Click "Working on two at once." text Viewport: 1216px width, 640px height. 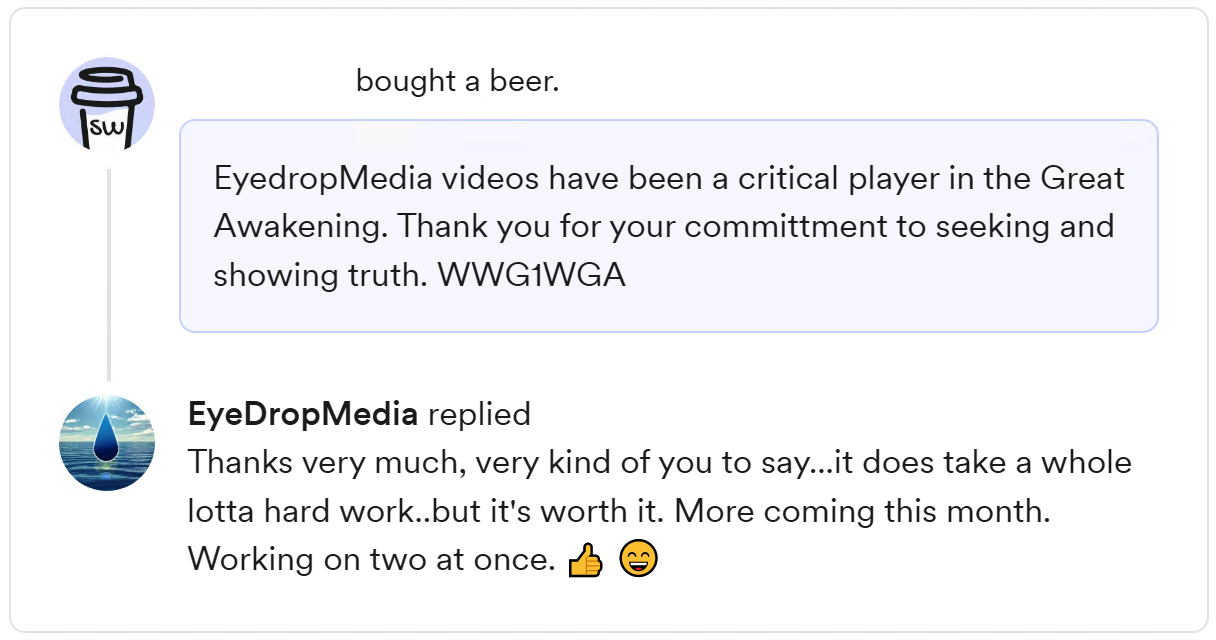coord(371,559)
